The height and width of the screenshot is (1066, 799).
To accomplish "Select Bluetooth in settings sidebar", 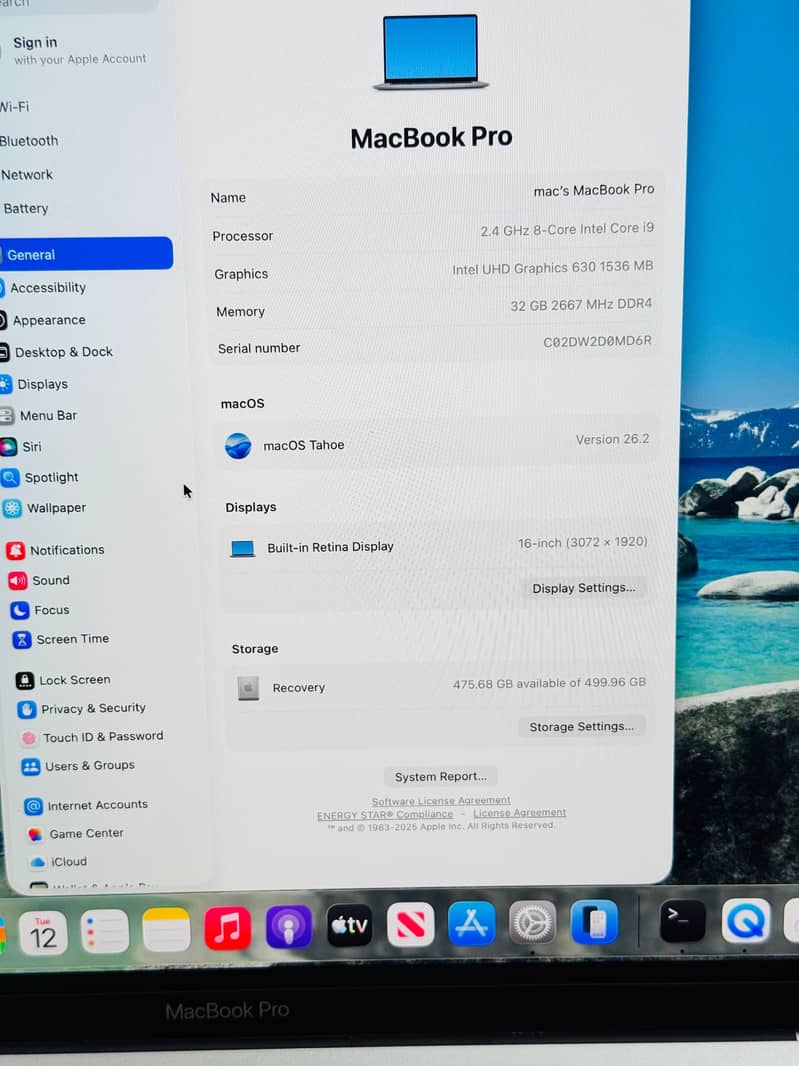I will coord(29,141).
